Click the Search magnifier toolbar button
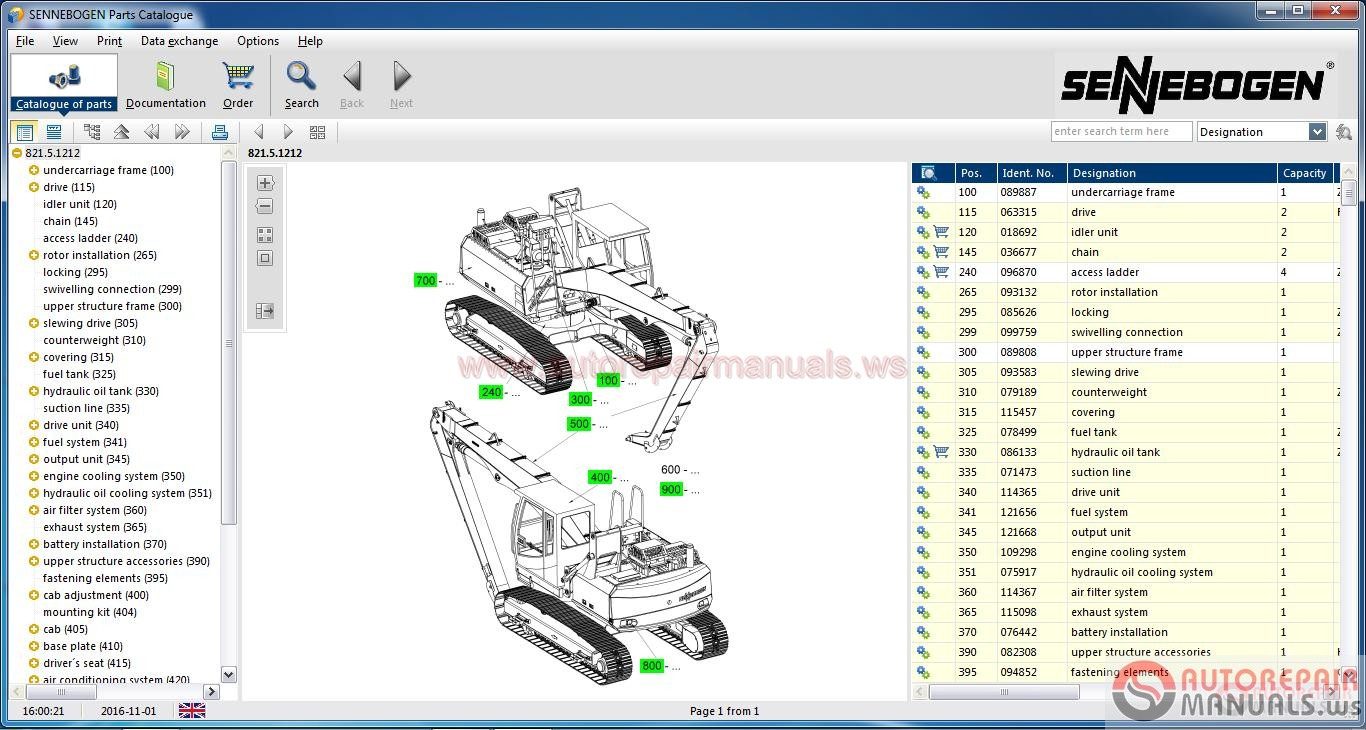The width and height of the screenshot is (1366, 730). coord(301,84)
